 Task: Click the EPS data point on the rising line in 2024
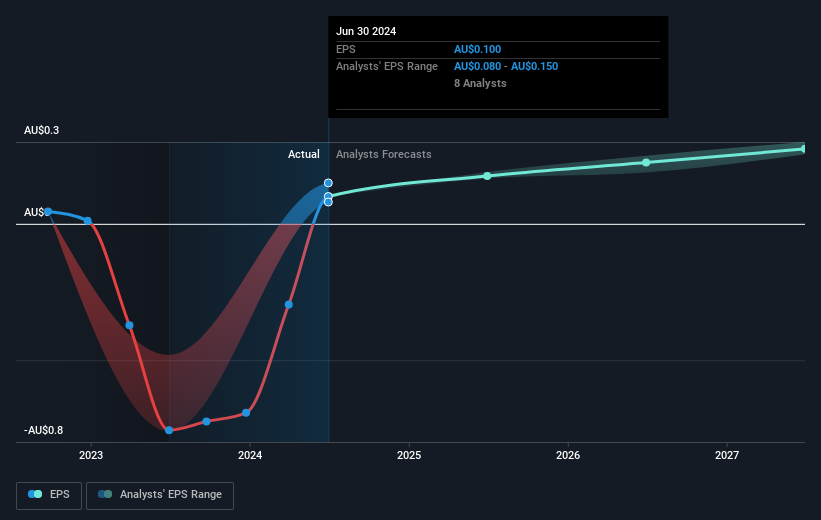click(289, 304)
